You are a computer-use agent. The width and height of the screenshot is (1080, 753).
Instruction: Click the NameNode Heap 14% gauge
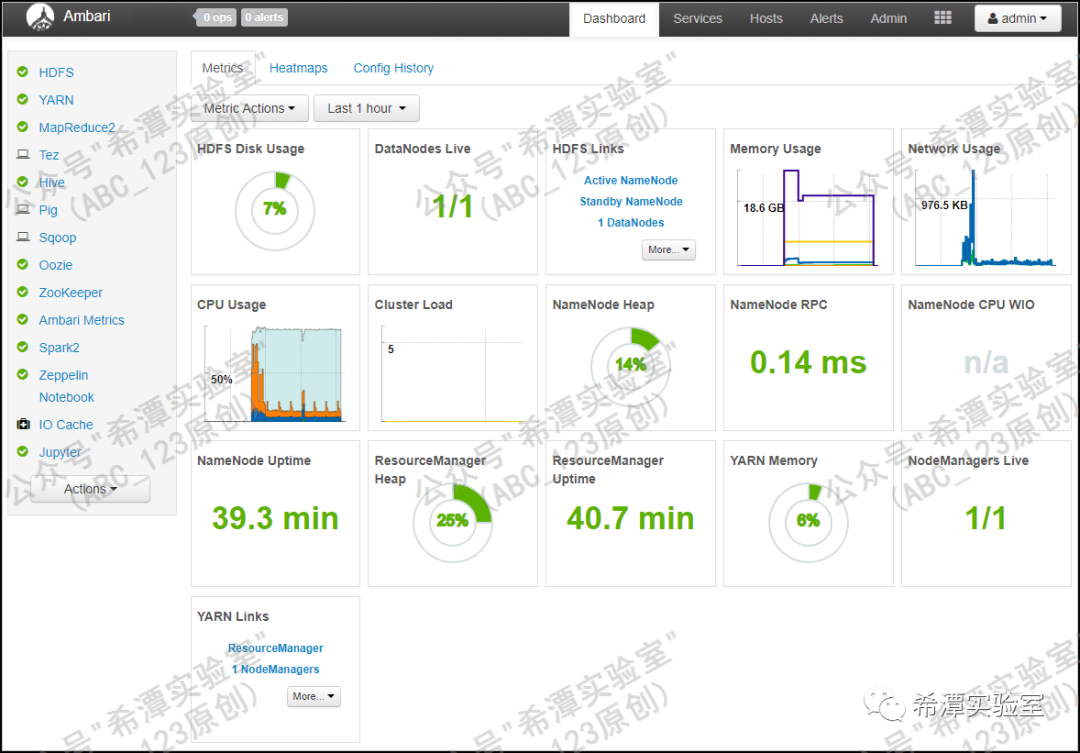(x=631, y=366)
